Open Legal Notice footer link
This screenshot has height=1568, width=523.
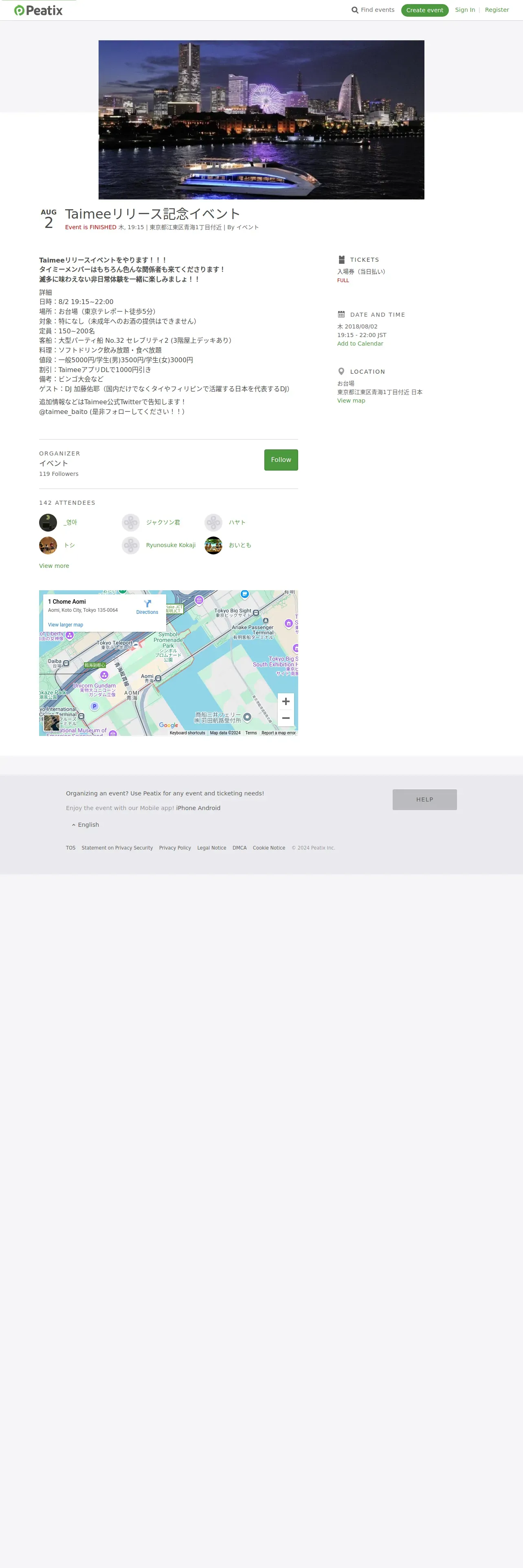211,848
